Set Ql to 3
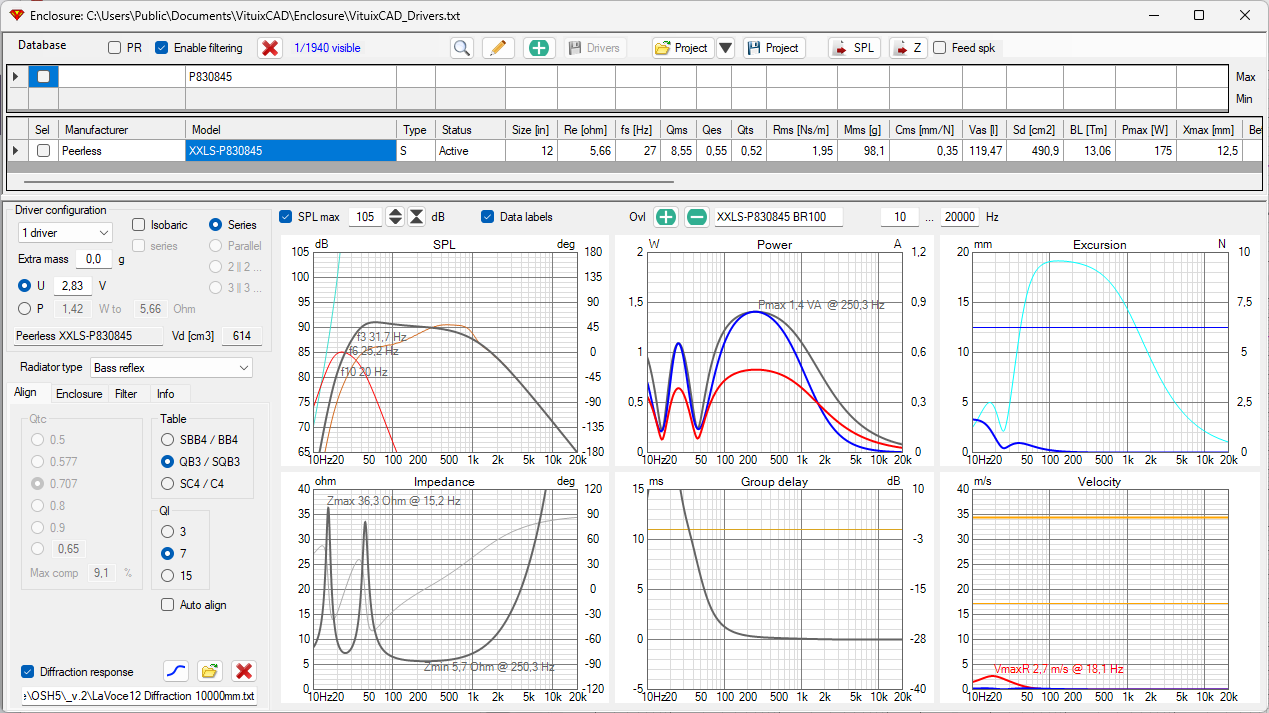Image resolution: width=1269 pixels, height=713 pixels. (x=168, y=531)
